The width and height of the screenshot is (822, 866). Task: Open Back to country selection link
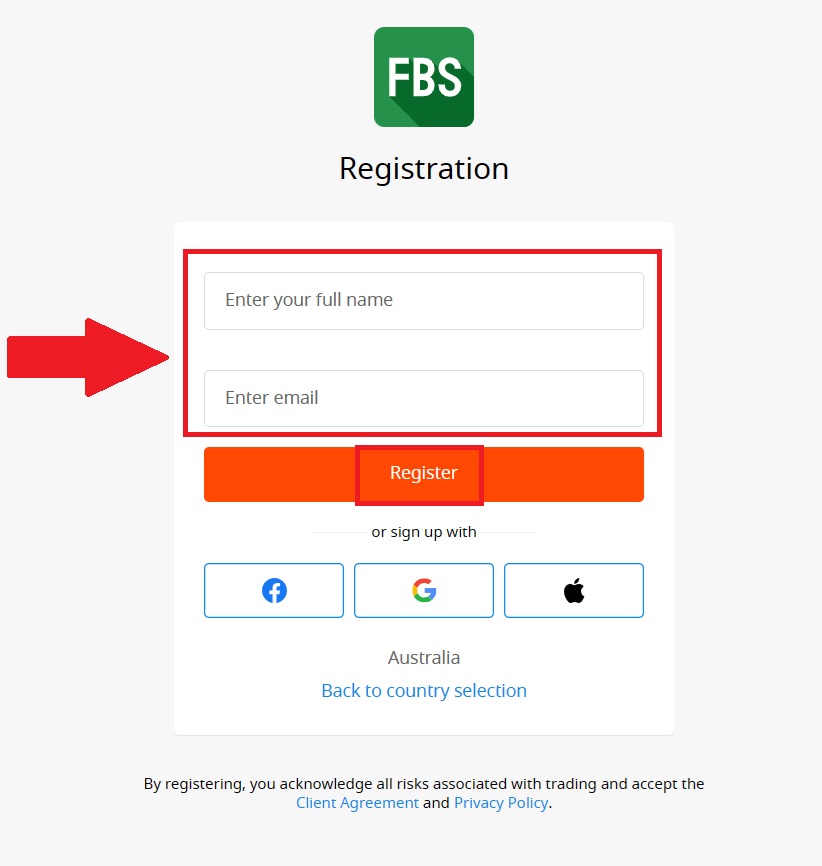tap(424, 691)
